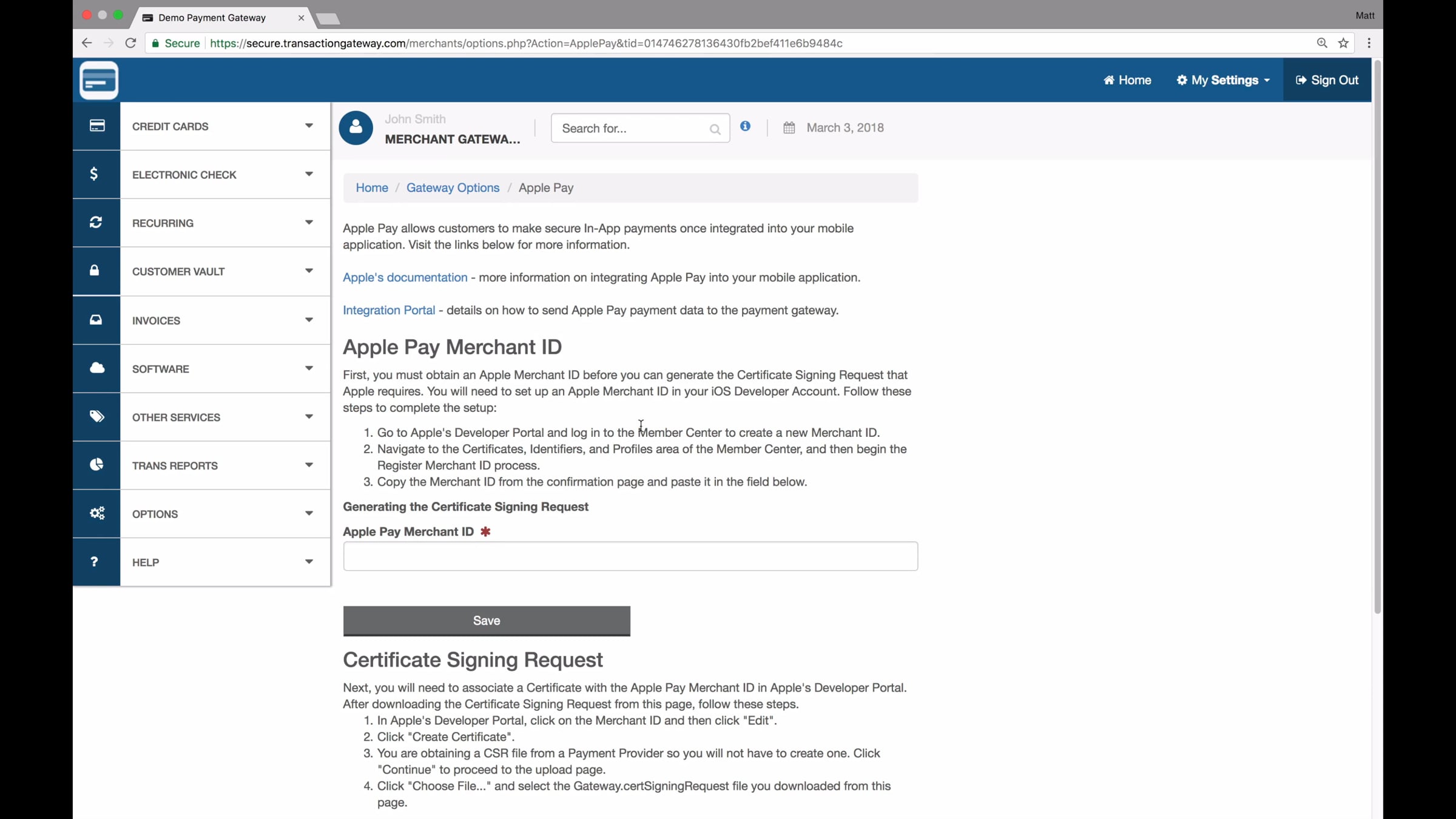1456x819 pixels.
Task: Go back with the browser back arrow
Action: [87, 43]
